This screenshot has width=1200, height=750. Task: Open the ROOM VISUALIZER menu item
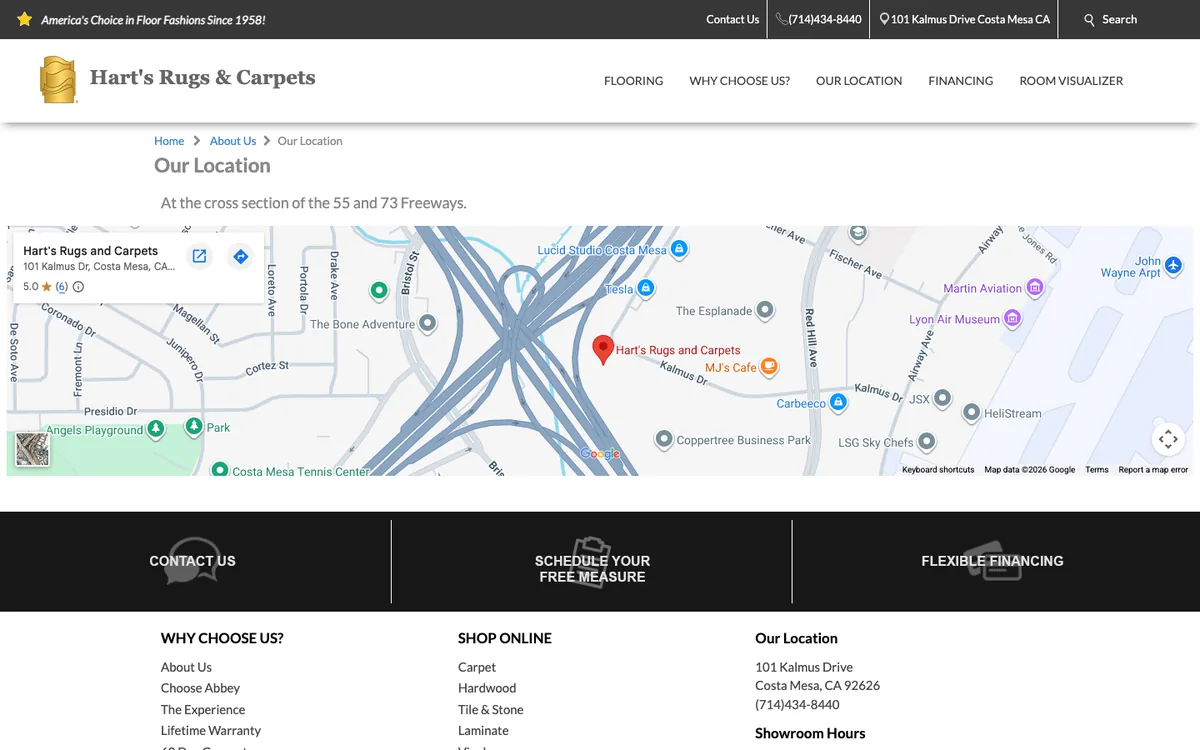pos(1071,81)
